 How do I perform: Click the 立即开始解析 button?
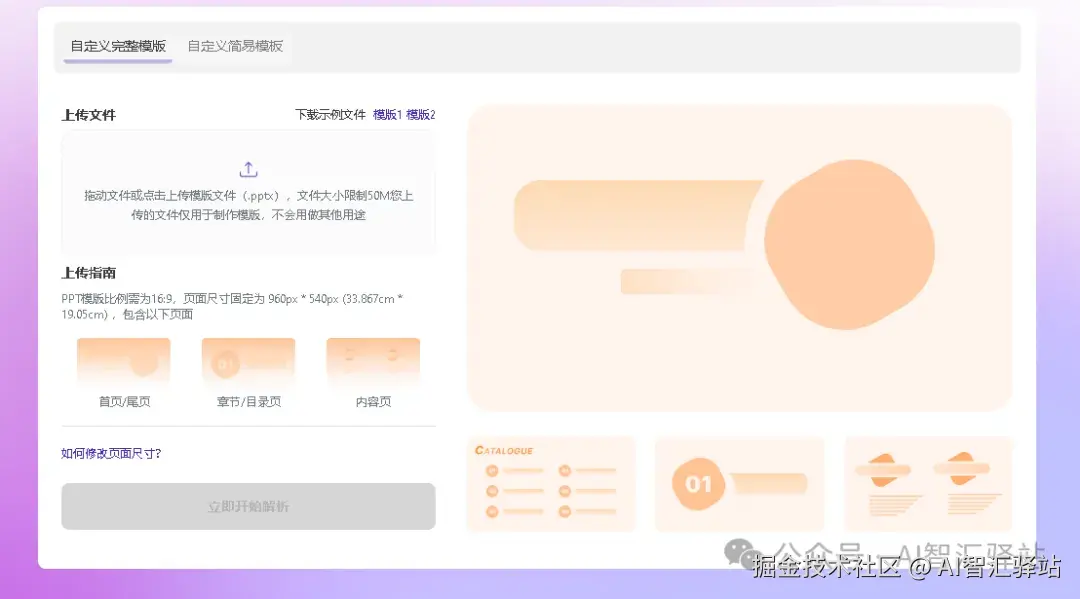click(x=248, y=506)
